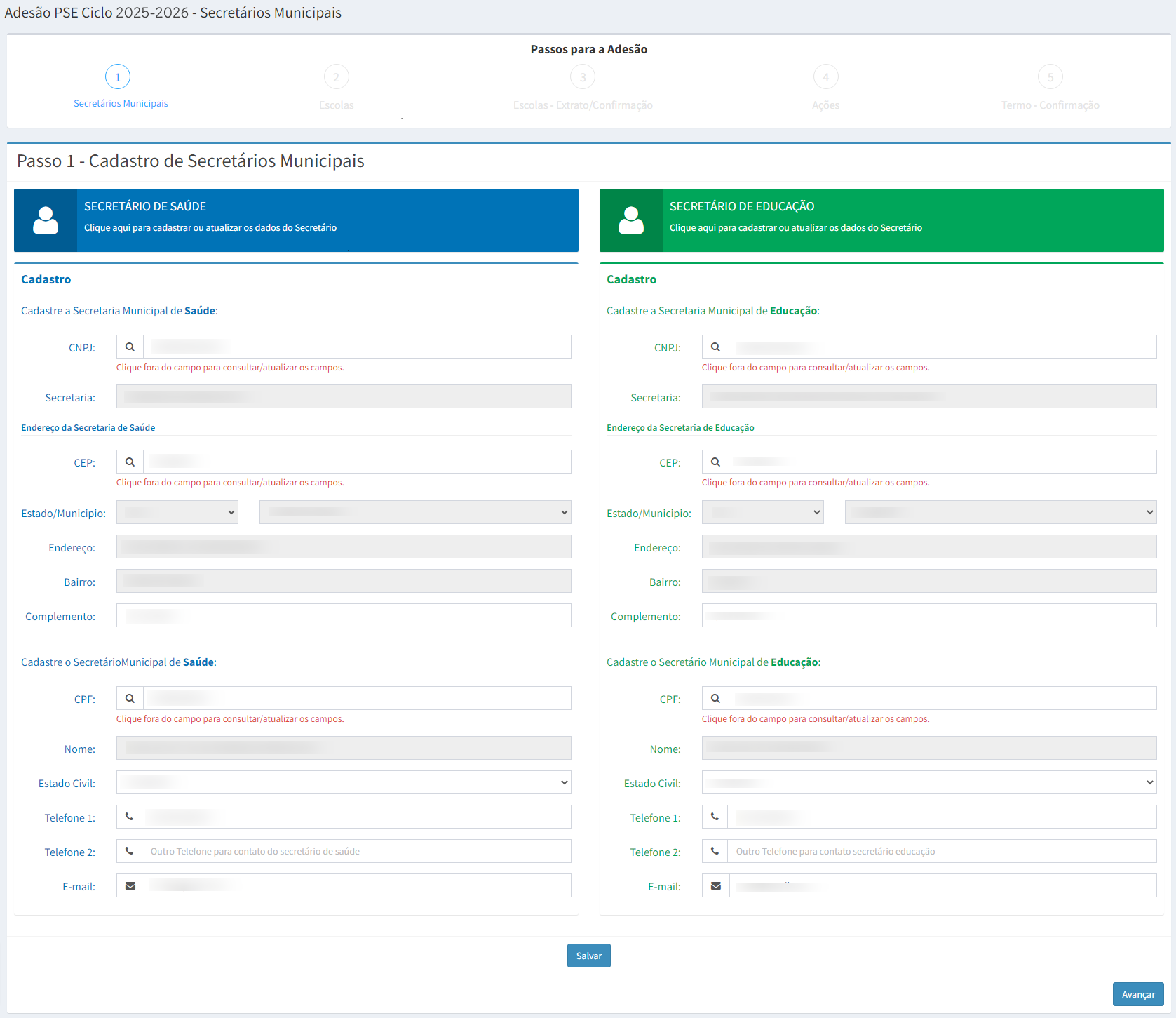Click the Saúde E-mail envelope icon
This screenshot has height=1018, width=1176.
tap(130, 885)
